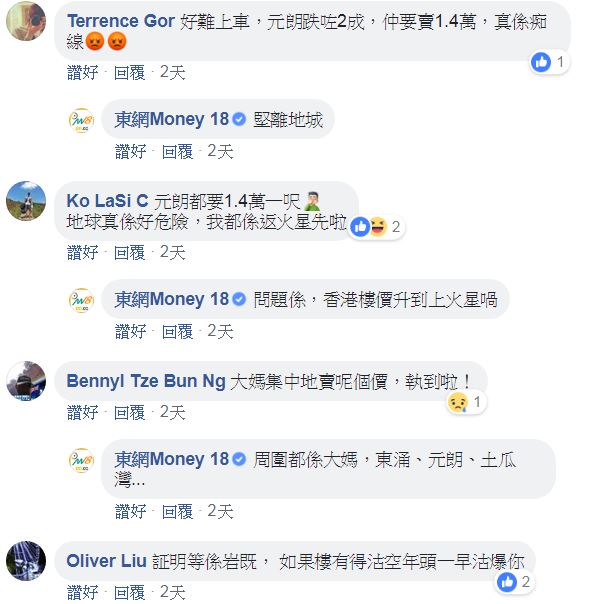Image resolution: width=602 pixels, height=604 pixels.
Task: Open 東網Money 18 avatar beside 周圍都係大媽 reply
Action: [x=81, y=460]
